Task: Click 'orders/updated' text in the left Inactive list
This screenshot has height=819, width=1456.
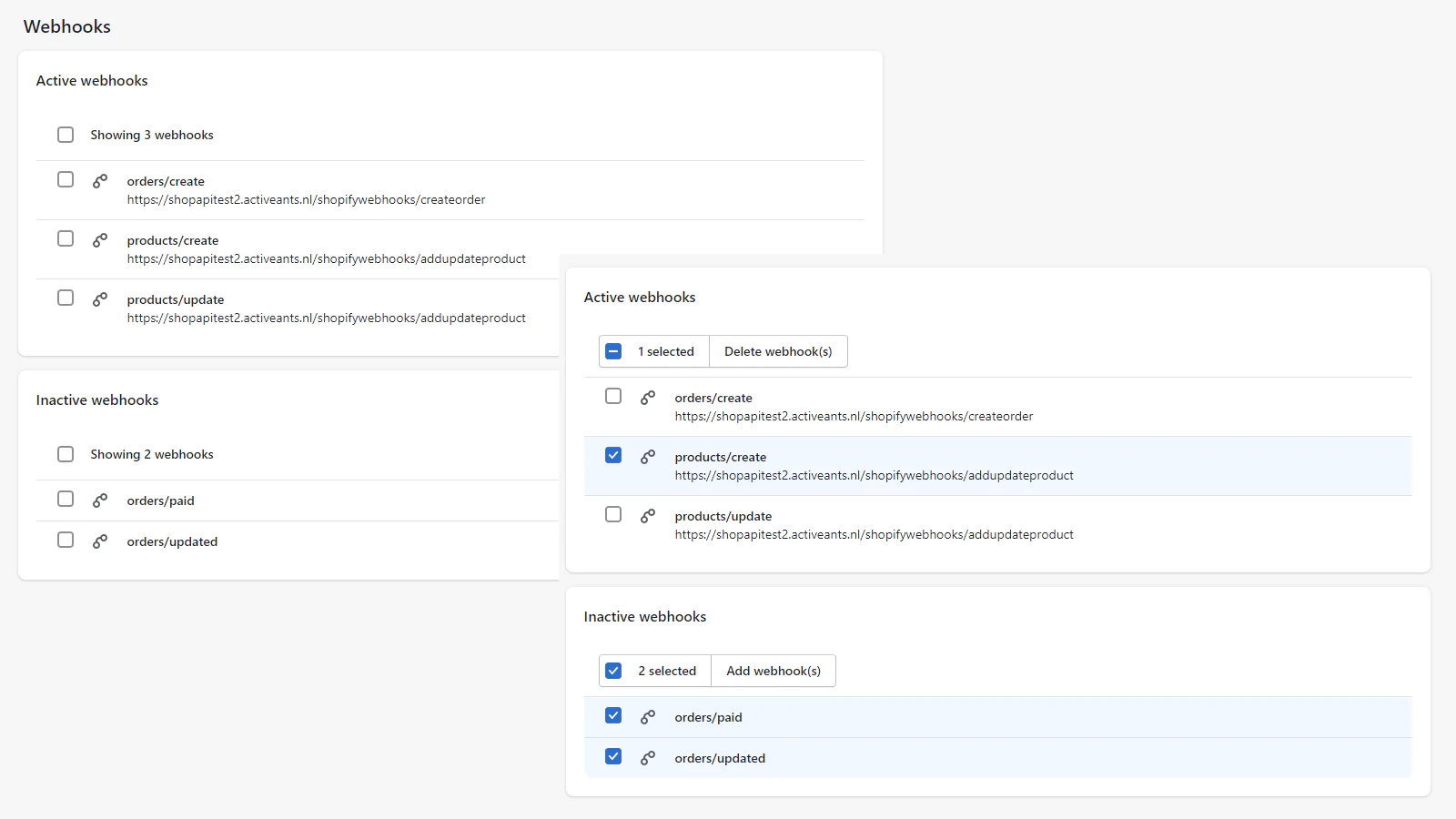Action: pos(172,541)
